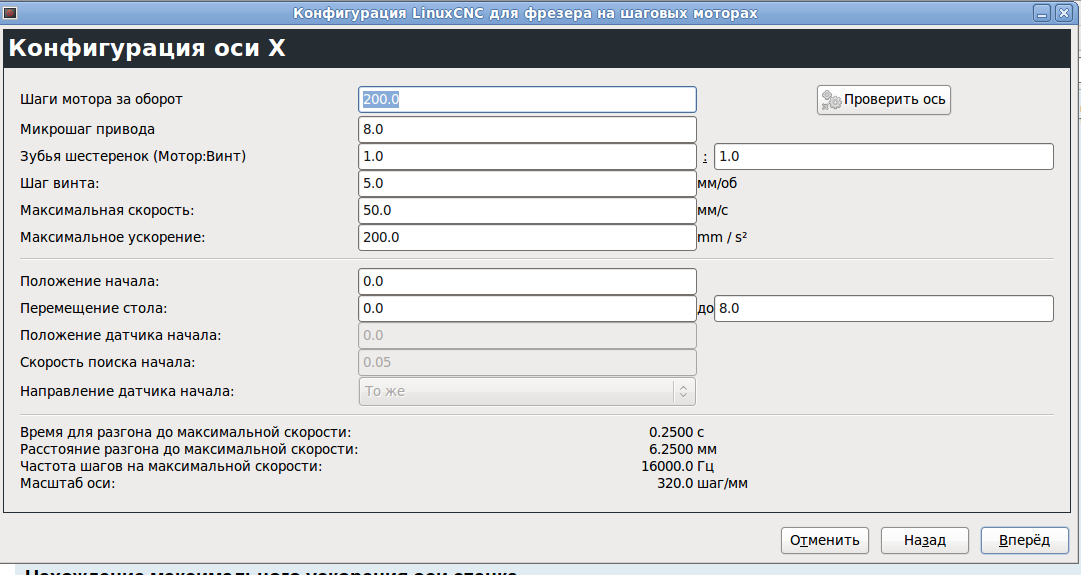Viewport: 1081px width, 575px height.
Task: Click the Микрошаг привода label
Action: pos(88,129)
